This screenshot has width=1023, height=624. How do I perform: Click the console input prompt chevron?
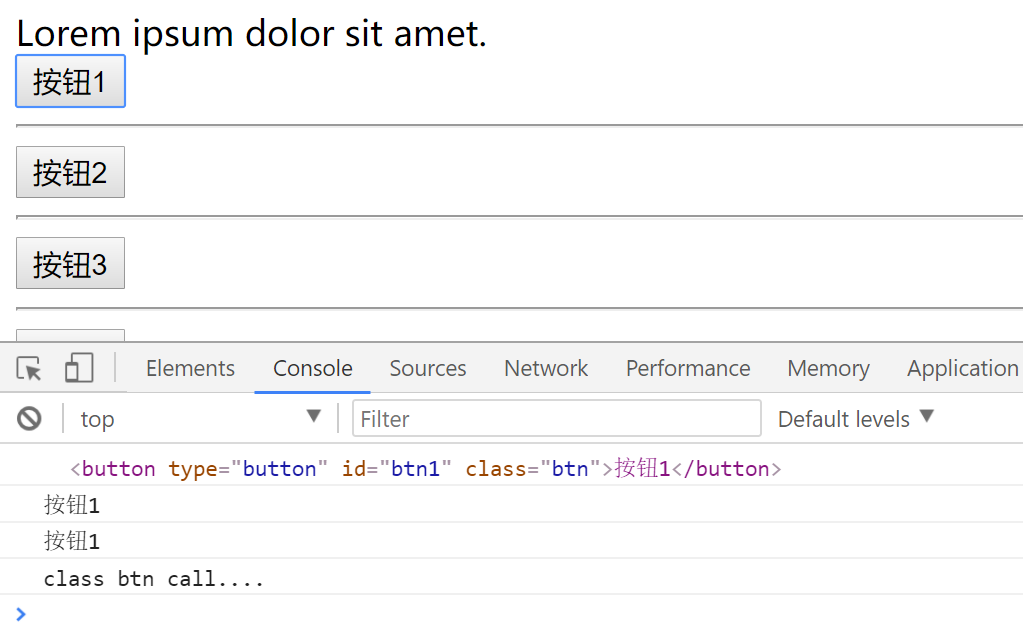(x=22, y=613)
